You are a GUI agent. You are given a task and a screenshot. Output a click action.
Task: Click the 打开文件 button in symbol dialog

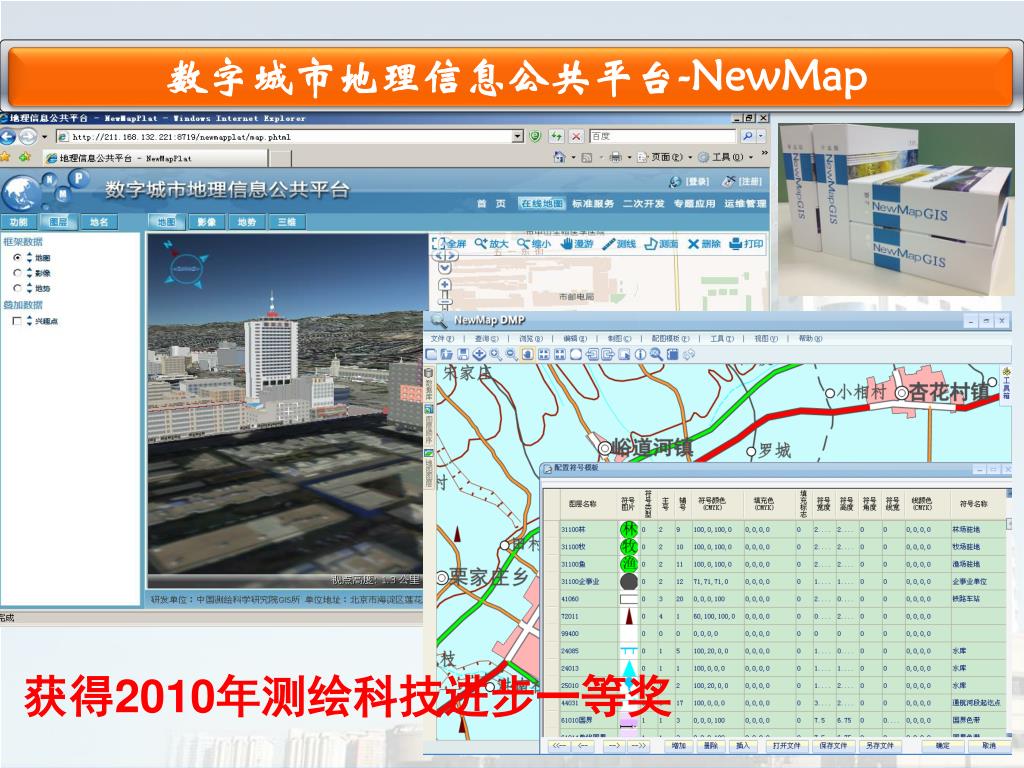click(786, 745)
